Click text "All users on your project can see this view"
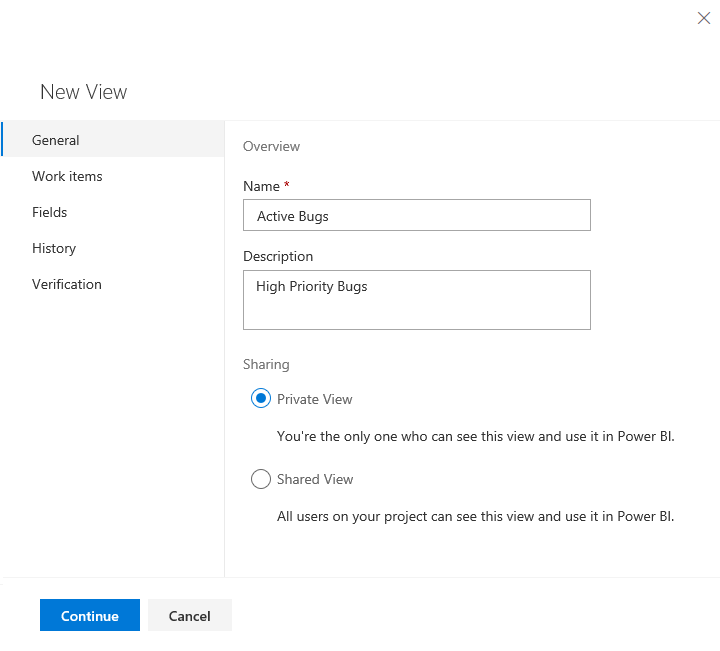 tap(405, 516)
